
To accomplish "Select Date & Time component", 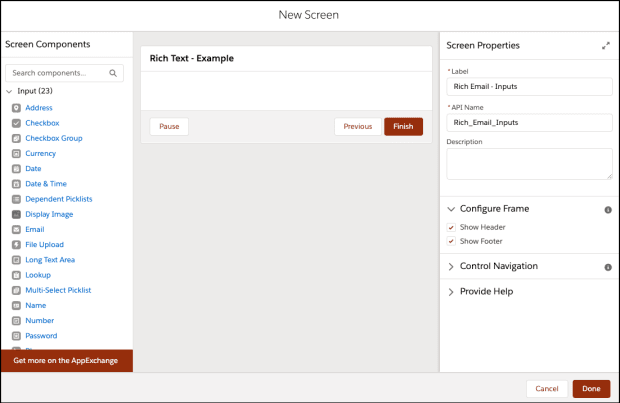I will (x=46, y=184).
